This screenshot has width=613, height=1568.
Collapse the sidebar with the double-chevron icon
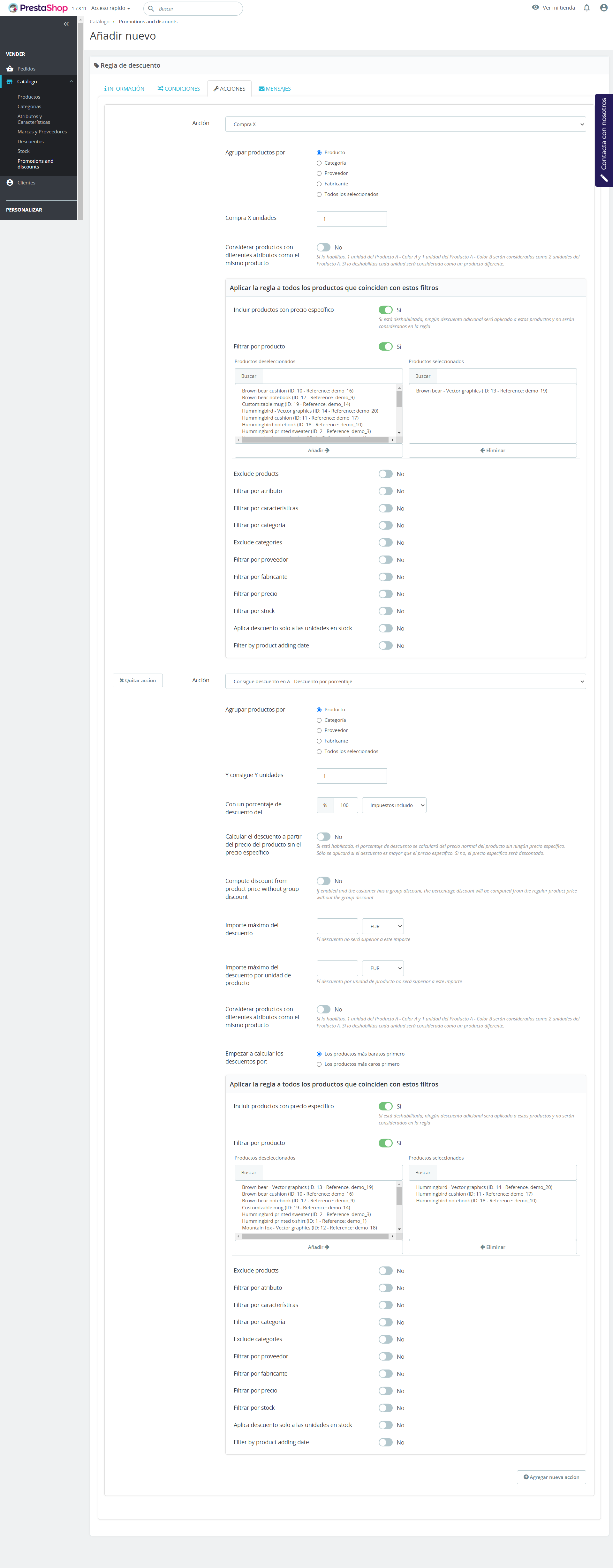pos(66,24)
